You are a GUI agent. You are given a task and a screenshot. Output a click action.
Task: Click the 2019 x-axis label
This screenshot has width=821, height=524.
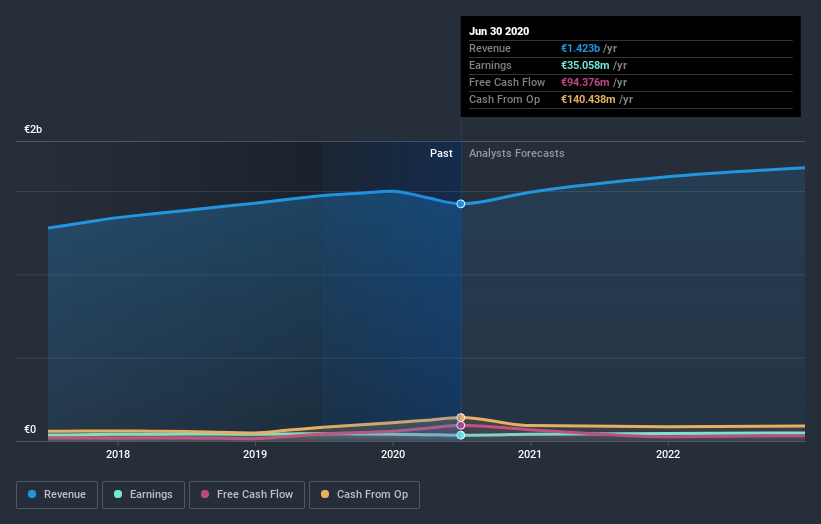point(255,454)
